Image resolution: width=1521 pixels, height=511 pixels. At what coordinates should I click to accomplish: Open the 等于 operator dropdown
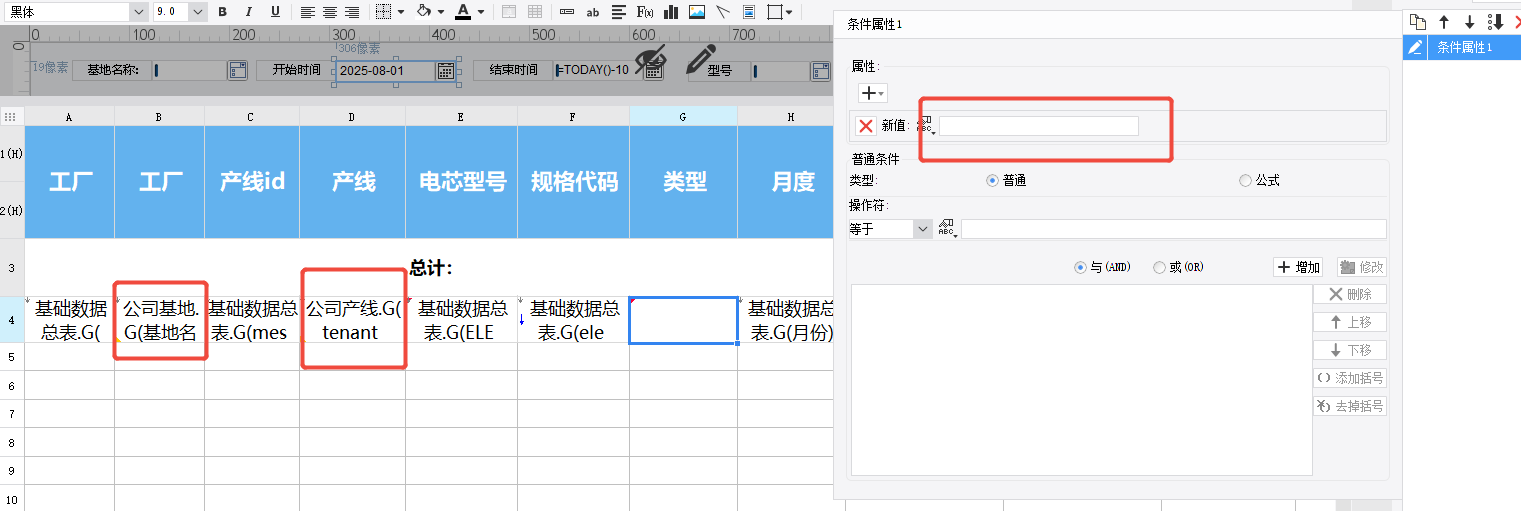922,229
